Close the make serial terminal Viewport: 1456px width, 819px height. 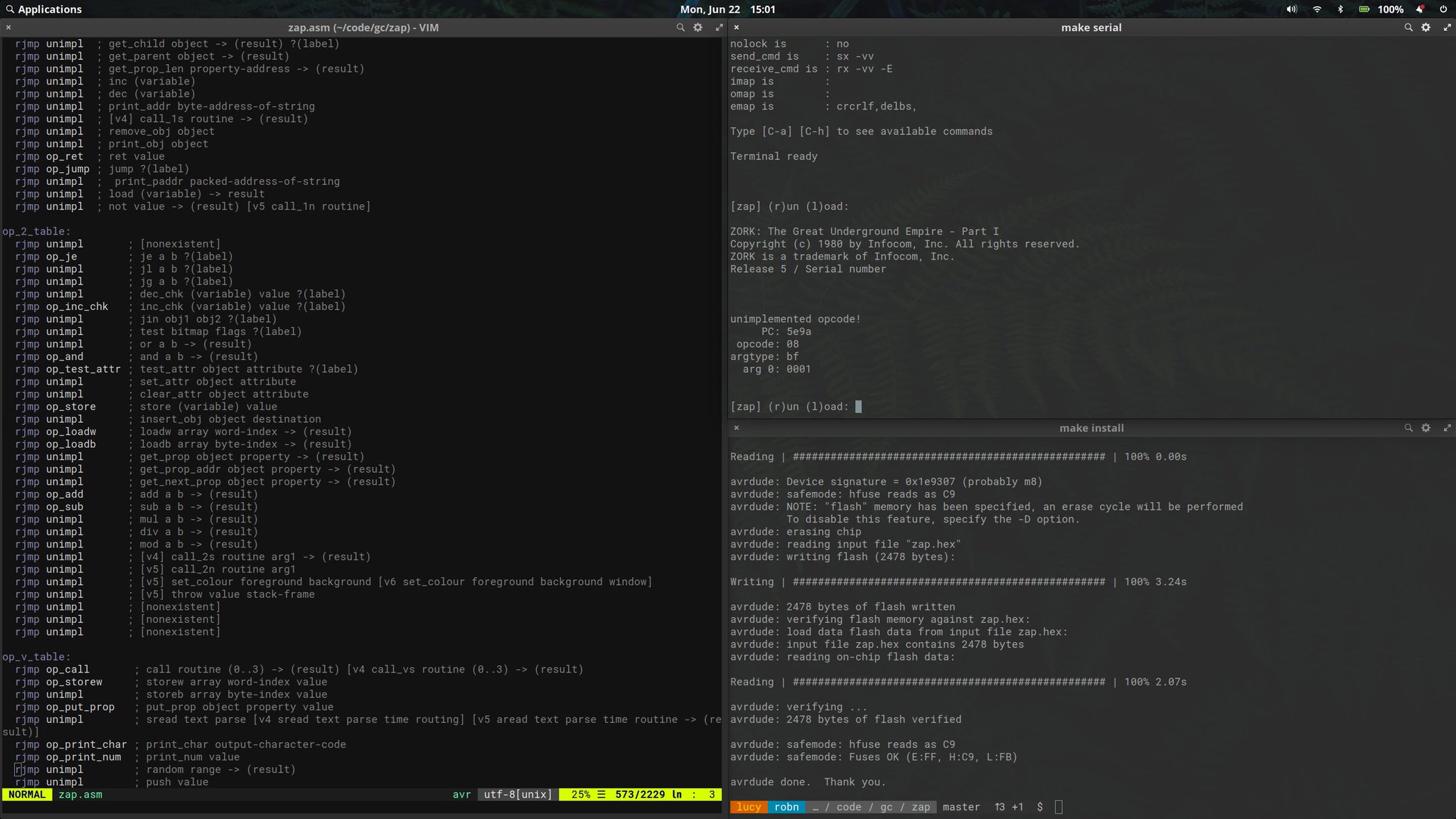[737, 28]
